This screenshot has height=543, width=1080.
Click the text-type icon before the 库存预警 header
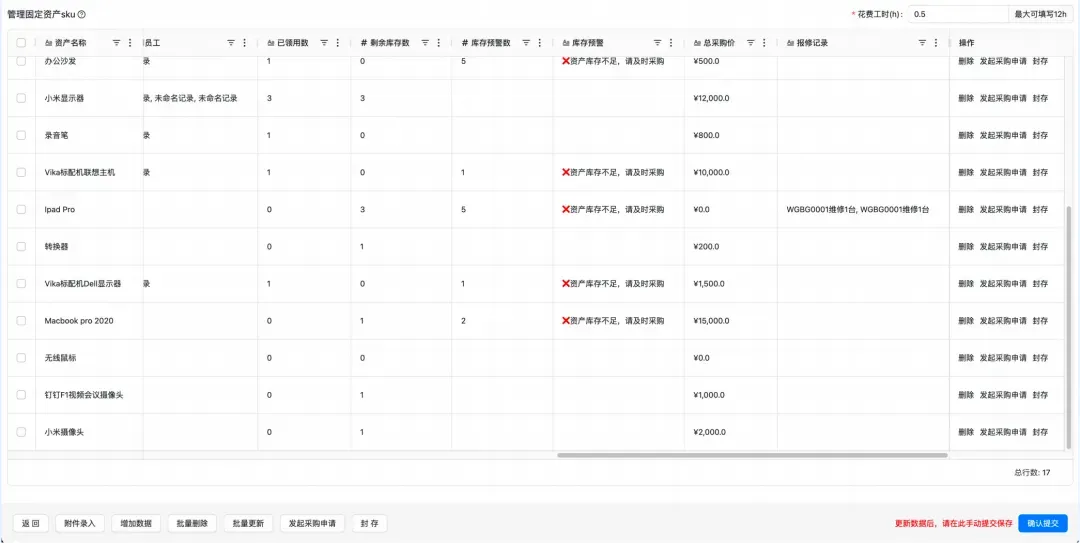click(x=565, y=43)
